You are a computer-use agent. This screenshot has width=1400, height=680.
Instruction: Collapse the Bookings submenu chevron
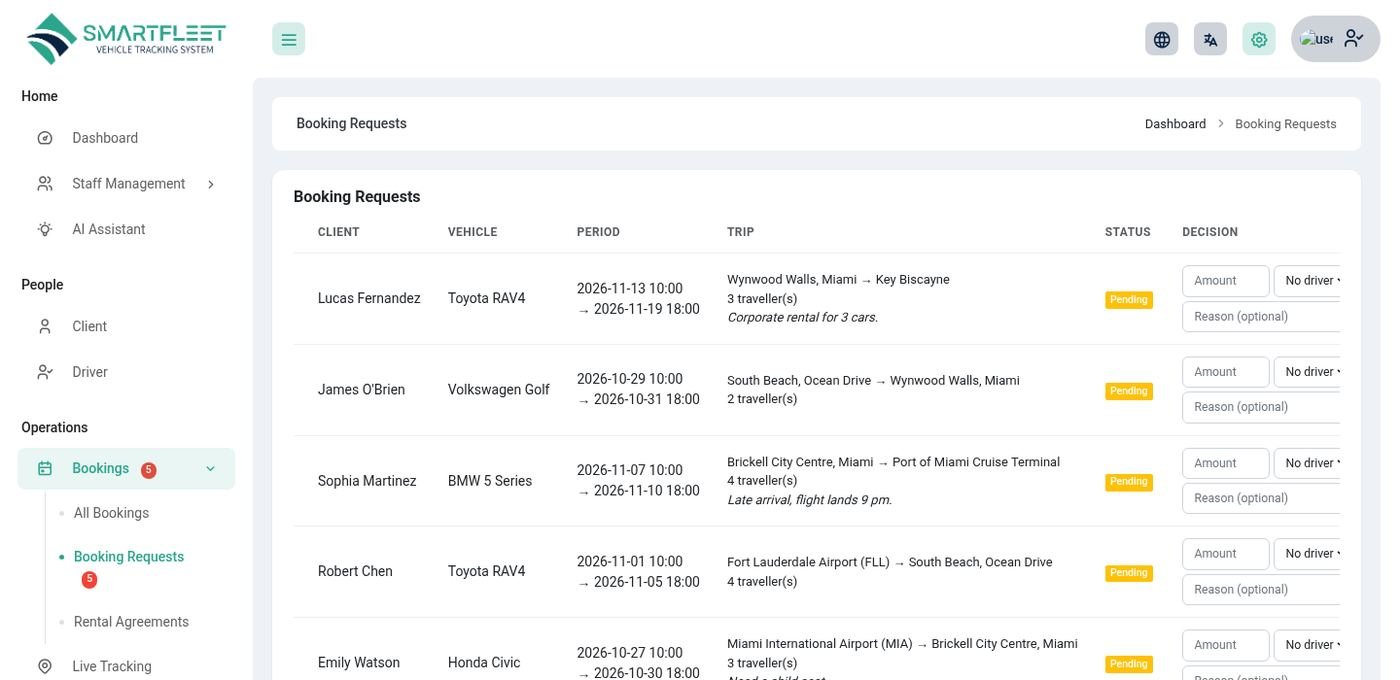210,468
